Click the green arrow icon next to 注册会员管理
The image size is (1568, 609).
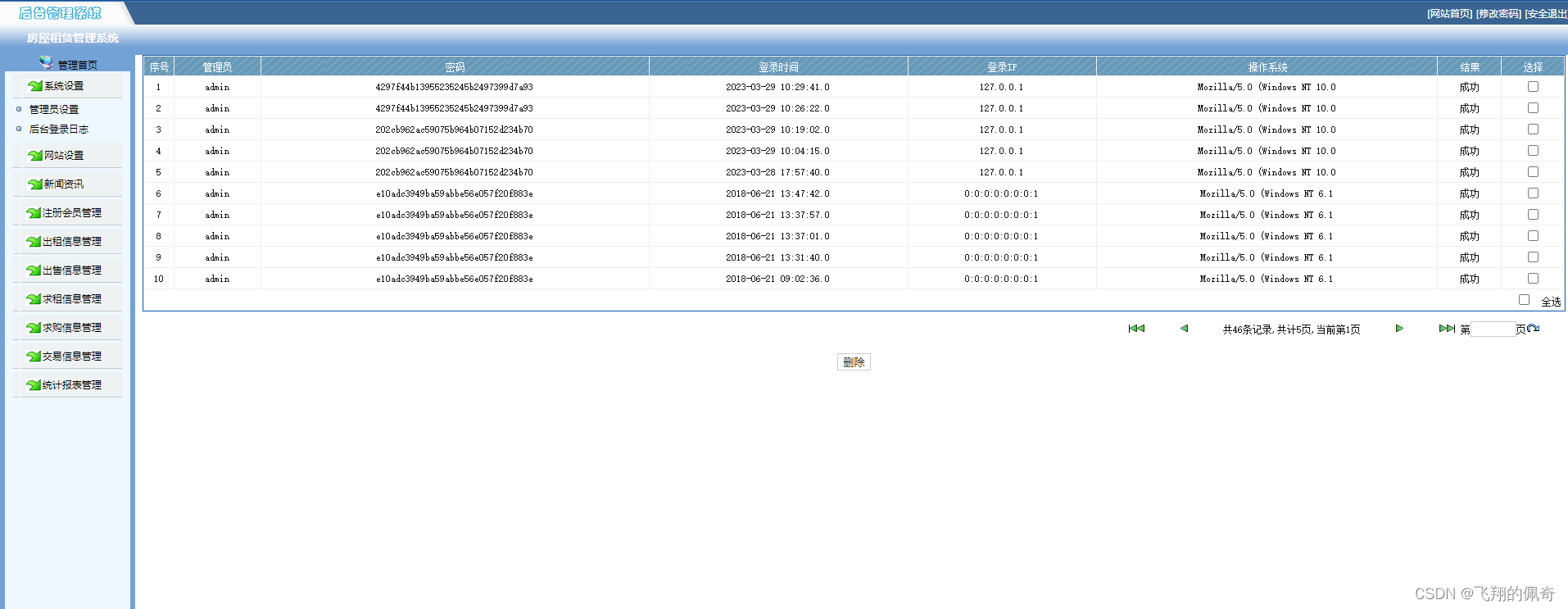click(x=34, y=212)
